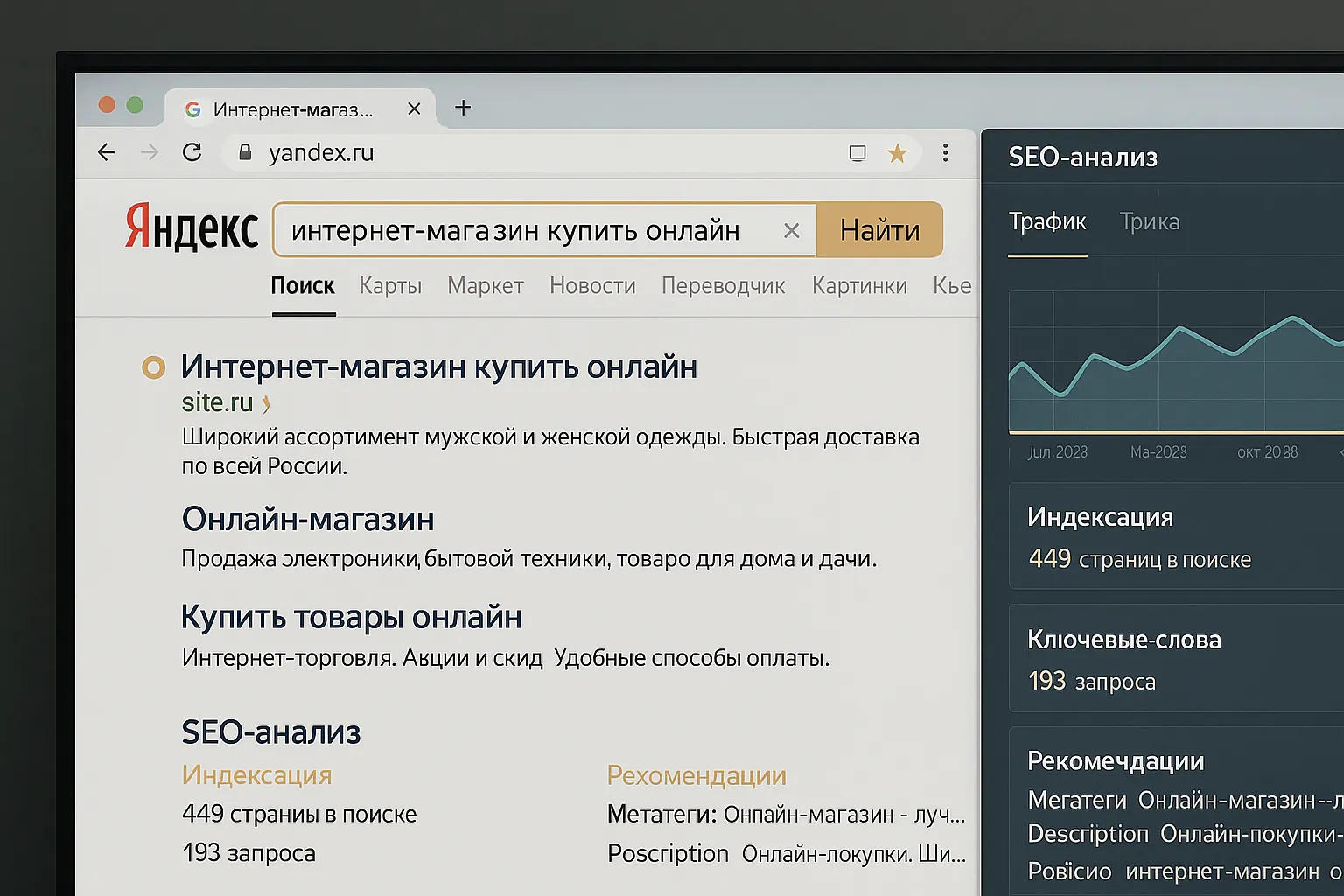Click the orange circle beside first result
Image resolution: width=1344 pixels, height=896 pixels.
point(153,367)
